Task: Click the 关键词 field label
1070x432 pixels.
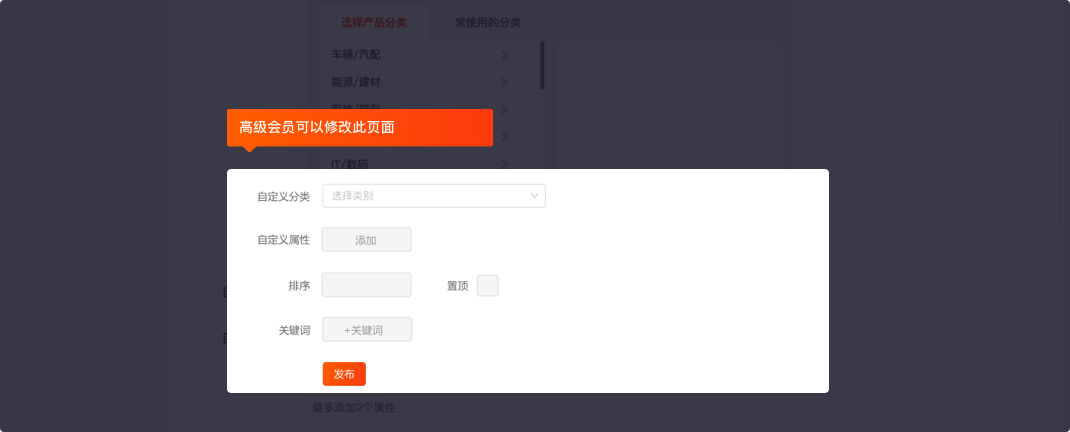Action: (294, 330)
